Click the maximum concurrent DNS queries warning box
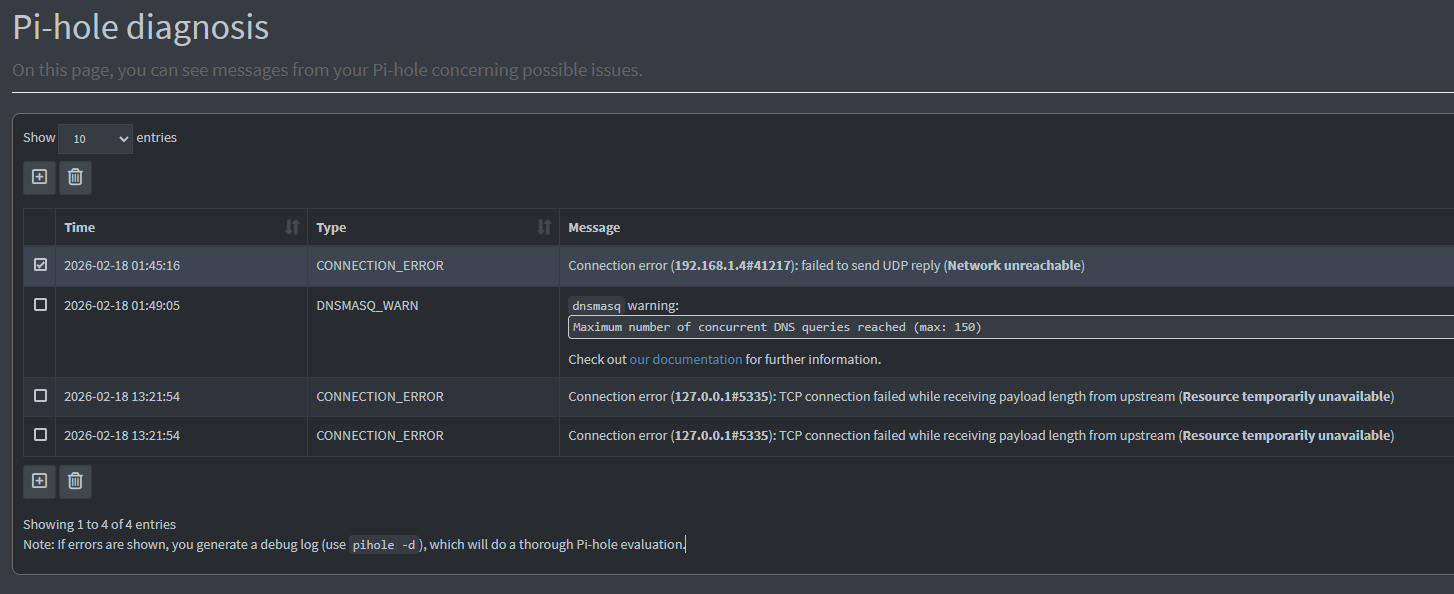 point(1011,327)
